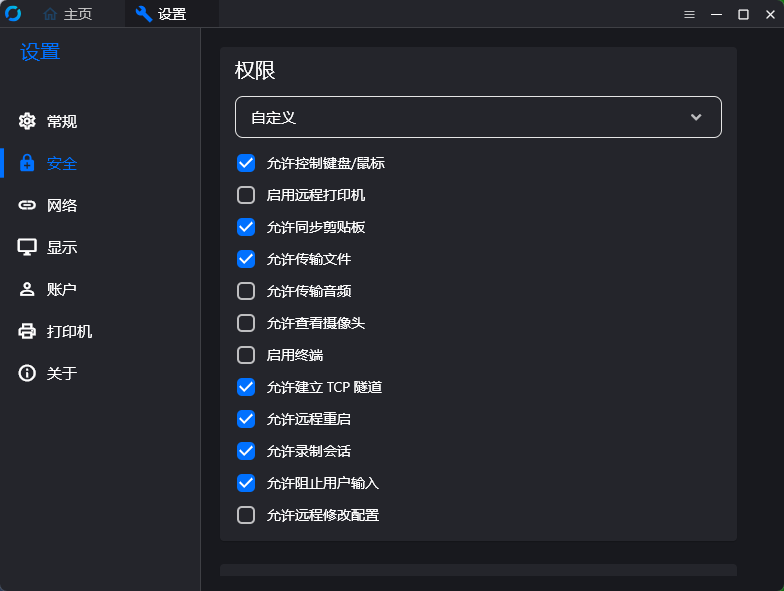Click the lock icon beside 安全
Screen dimensions: 784x591
pos(27,163)
